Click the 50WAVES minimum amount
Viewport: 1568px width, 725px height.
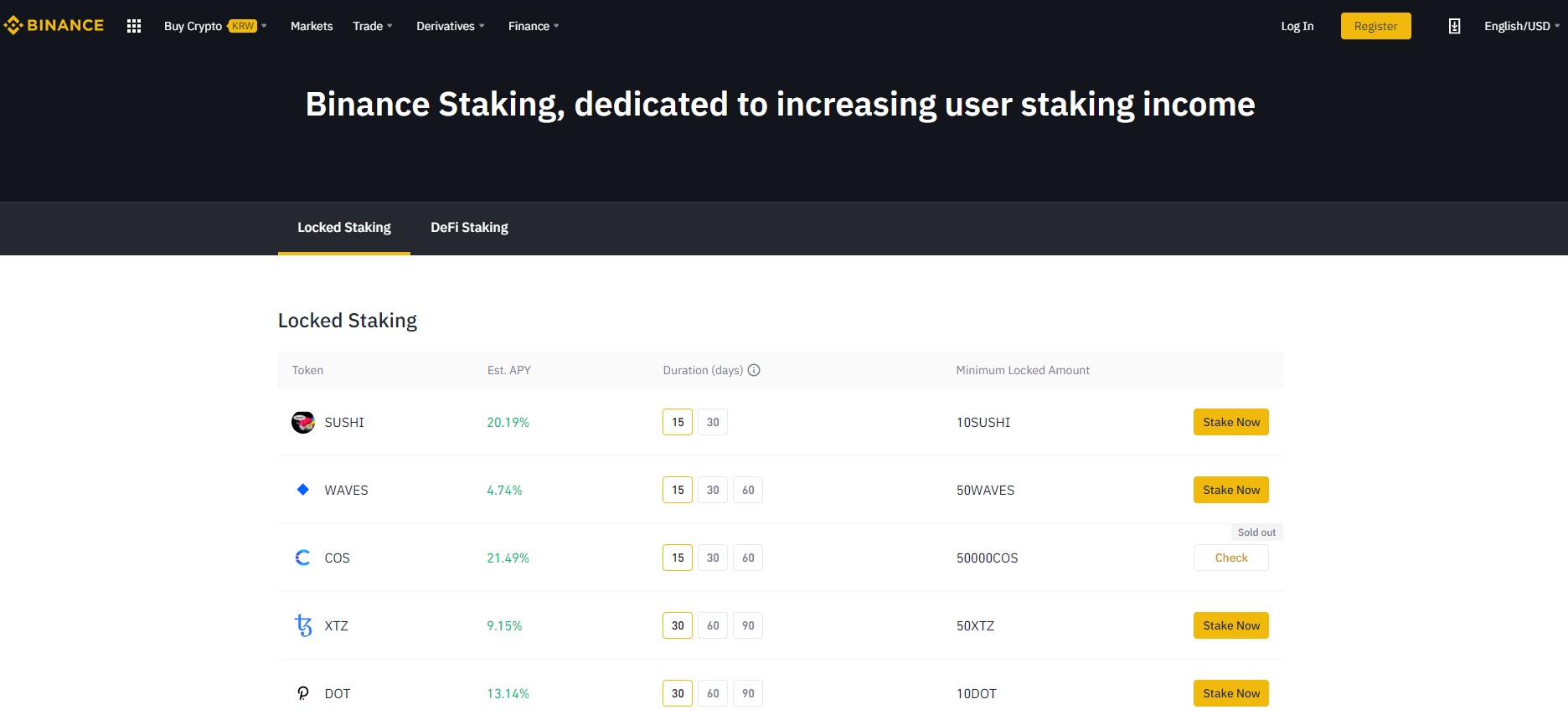[x=985, y=491]
